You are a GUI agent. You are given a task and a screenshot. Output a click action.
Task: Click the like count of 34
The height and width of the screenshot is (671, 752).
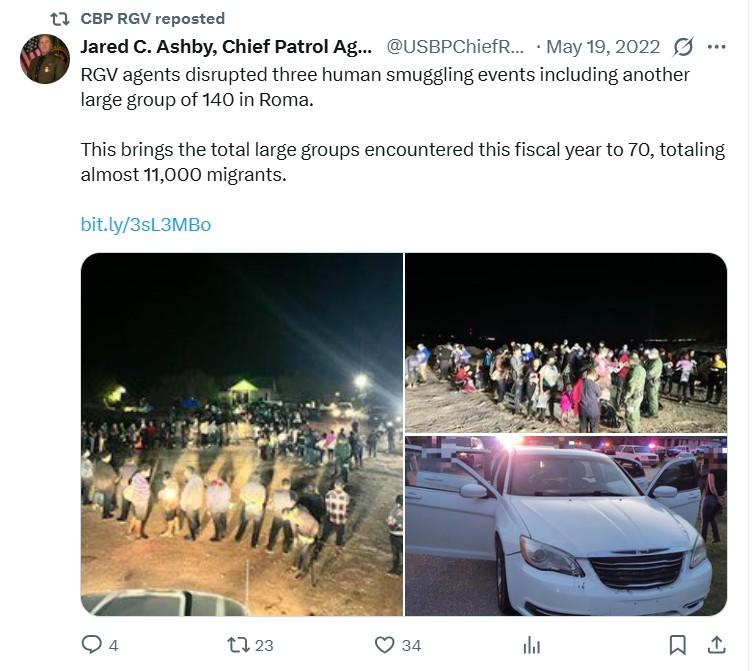[411, 646]
